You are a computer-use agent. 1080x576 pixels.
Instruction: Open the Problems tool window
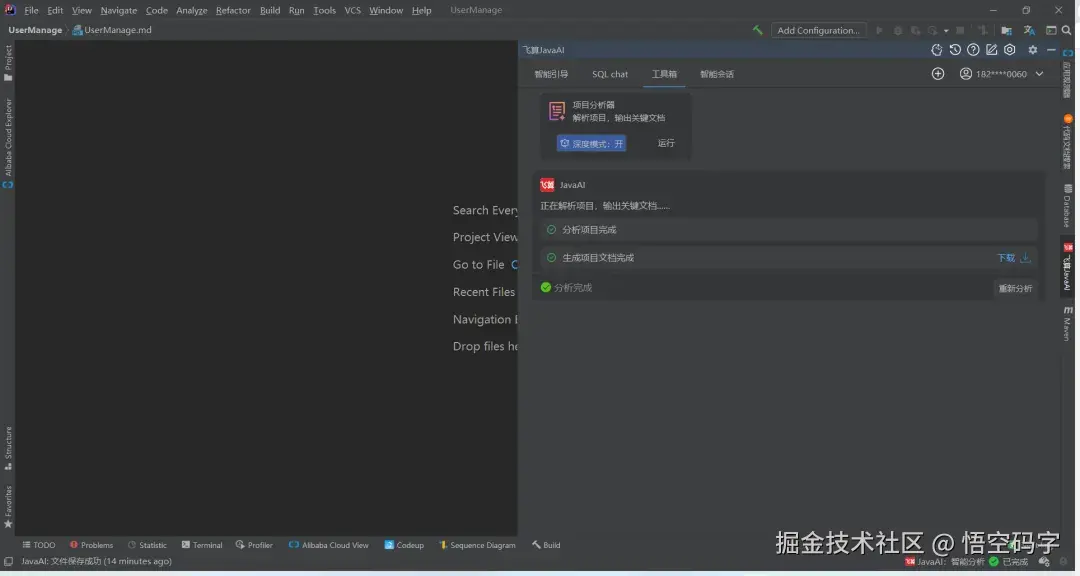pos(91,545)
